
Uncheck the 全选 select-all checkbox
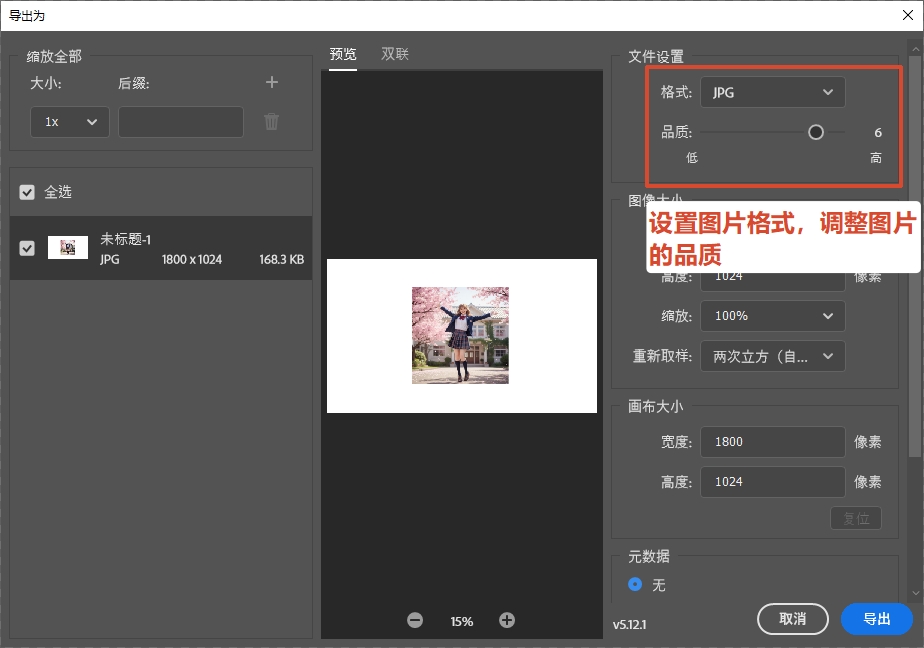pos(25,191)
